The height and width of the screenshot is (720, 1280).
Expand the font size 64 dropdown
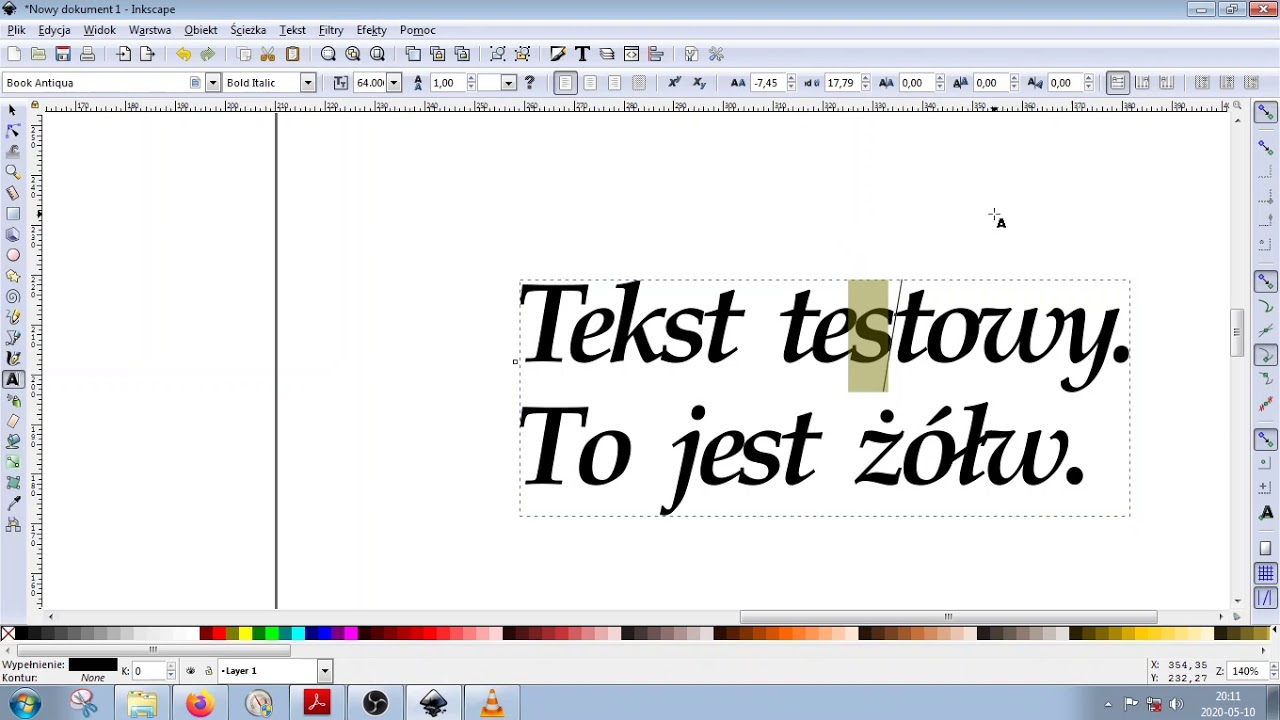(394, 83)
